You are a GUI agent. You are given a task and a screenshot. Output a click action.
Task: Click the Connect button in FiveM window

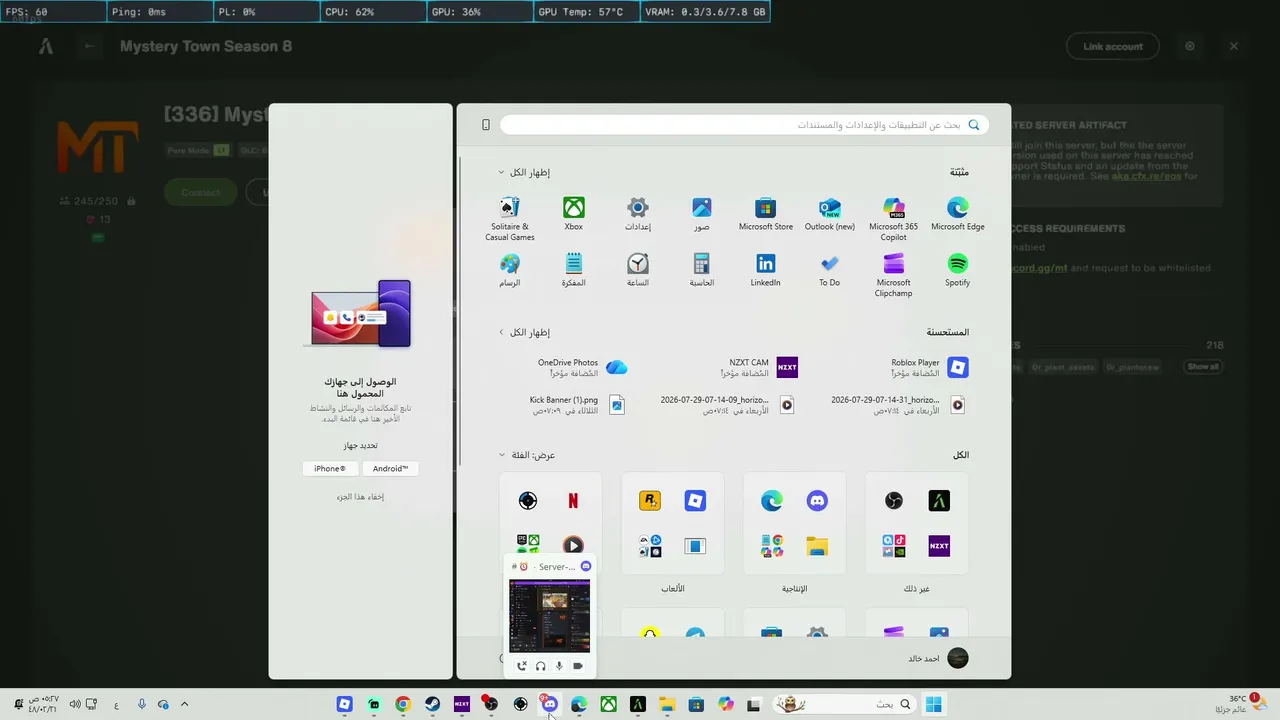click(x=201, y=192)
